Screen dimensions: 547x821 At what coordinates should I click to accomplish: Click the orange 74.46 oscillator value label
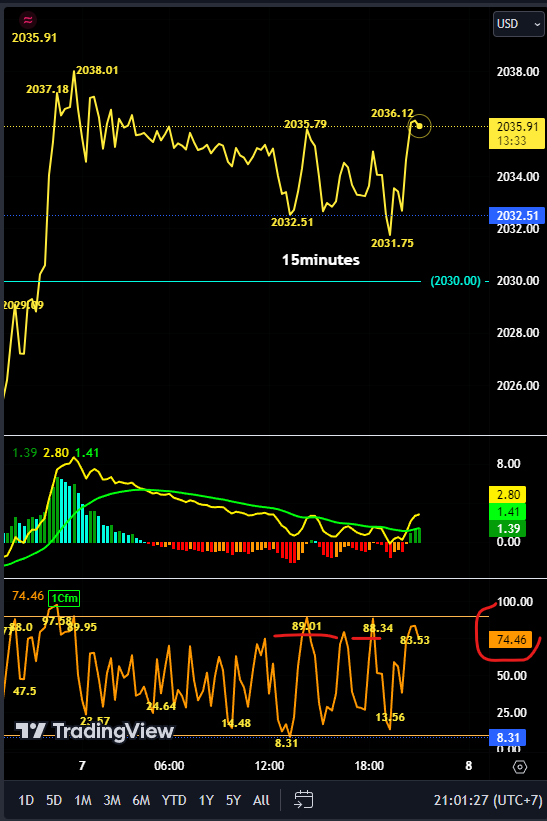pyautogui.click(x=511, y=639)
